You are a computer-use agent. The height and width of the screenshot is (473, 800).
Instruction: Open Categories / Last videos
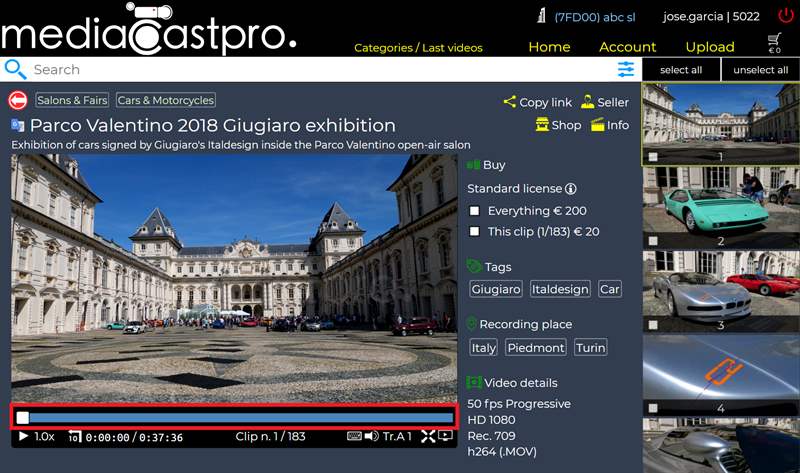pos(418,48)
